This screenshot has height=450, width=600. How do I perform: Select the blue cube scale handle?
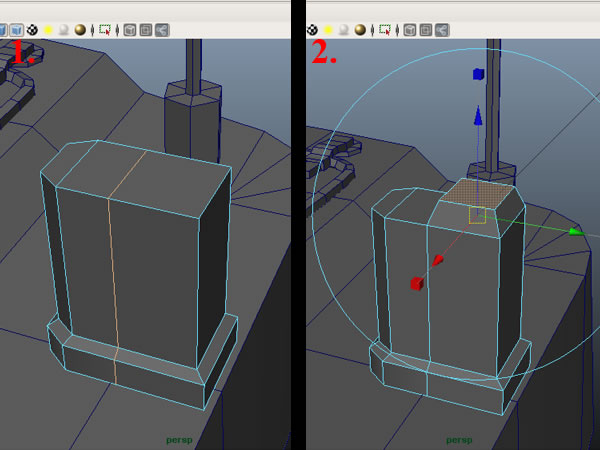click(x=478, y=74)
